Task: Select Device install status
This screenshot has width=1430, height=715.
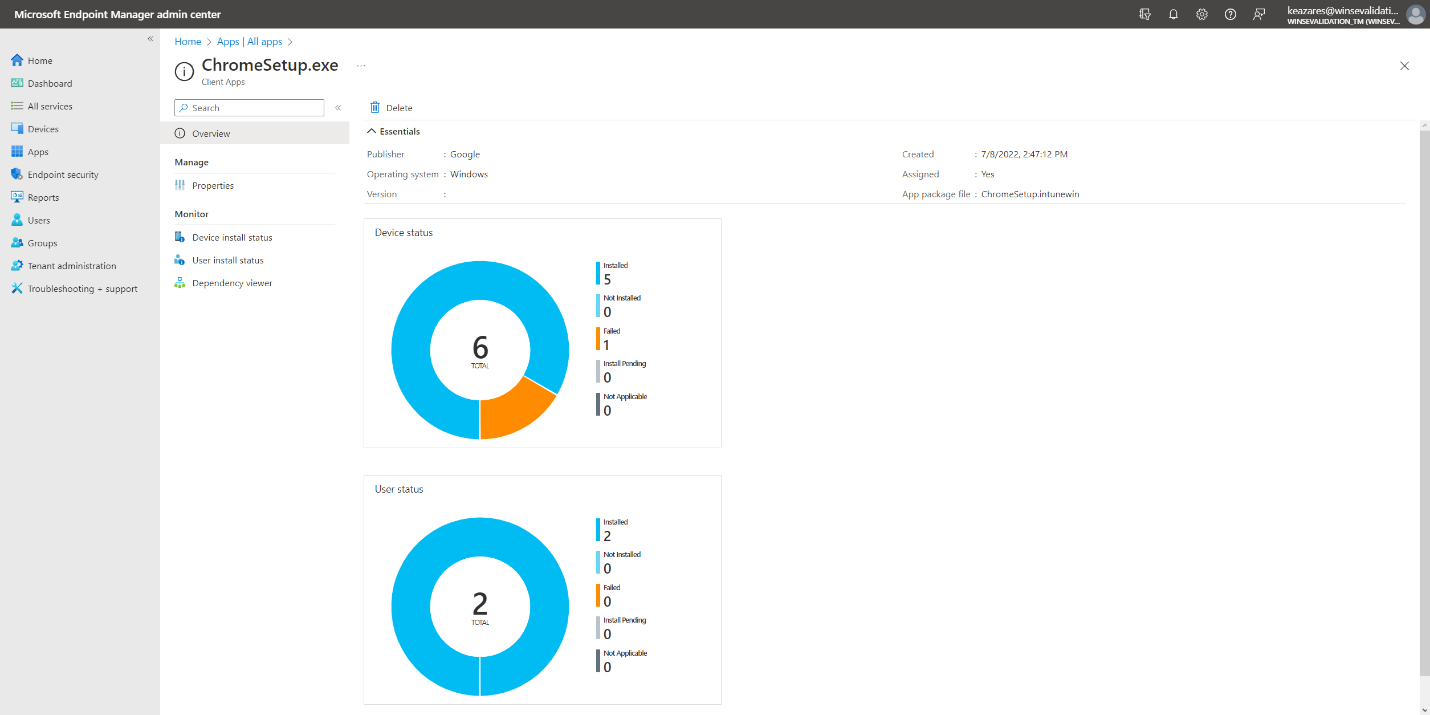Action: (x=231, y=238)
